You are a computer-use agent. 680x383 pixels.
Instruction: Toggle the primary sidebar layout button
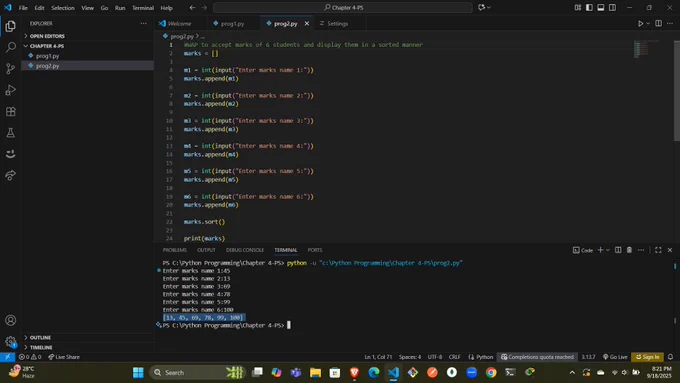coord(589,7)
